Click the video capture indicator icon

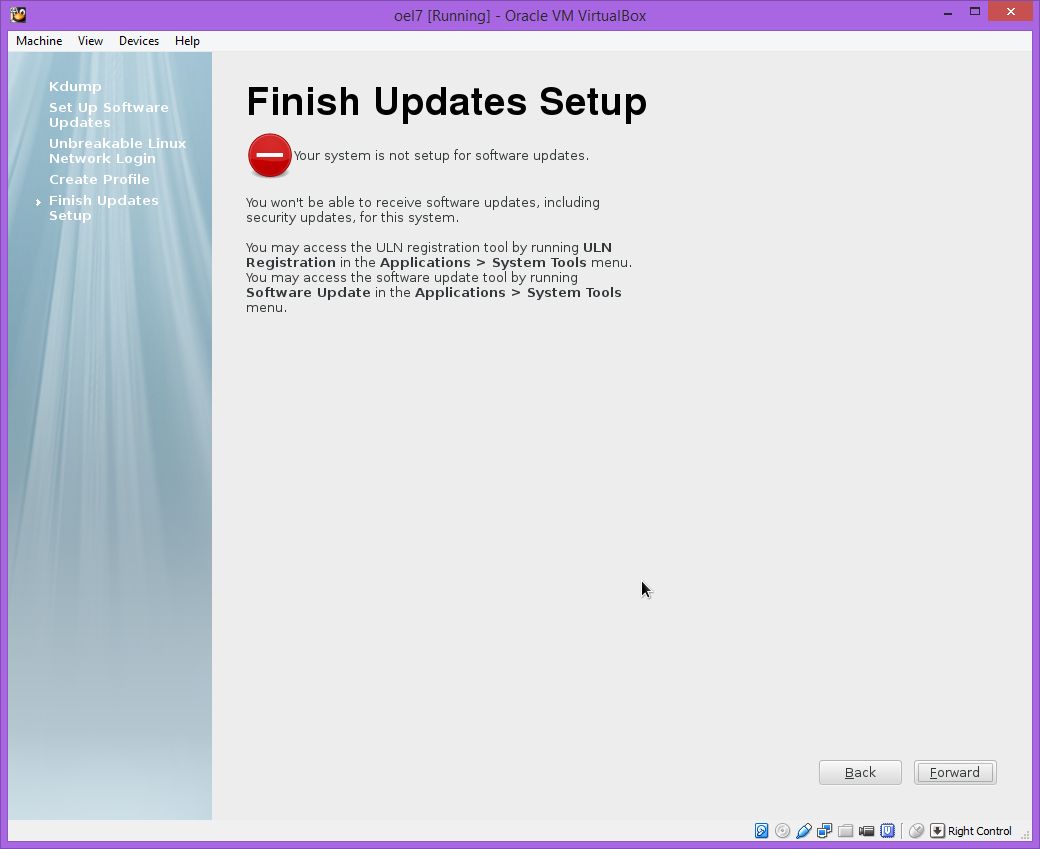coord(866,830)
